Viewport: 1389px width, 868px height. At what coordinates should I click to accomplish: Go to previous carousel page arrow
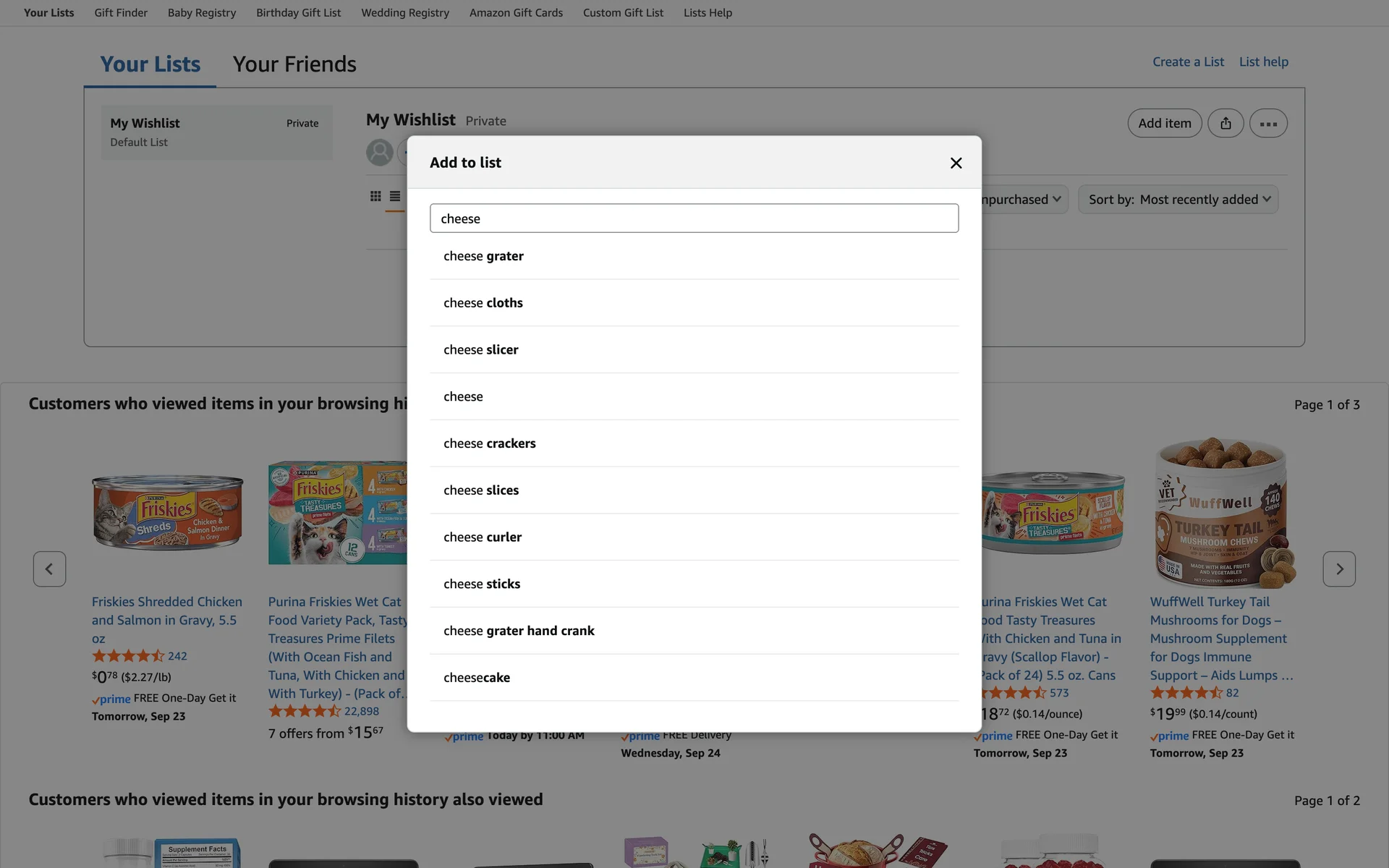coord(49,569)
